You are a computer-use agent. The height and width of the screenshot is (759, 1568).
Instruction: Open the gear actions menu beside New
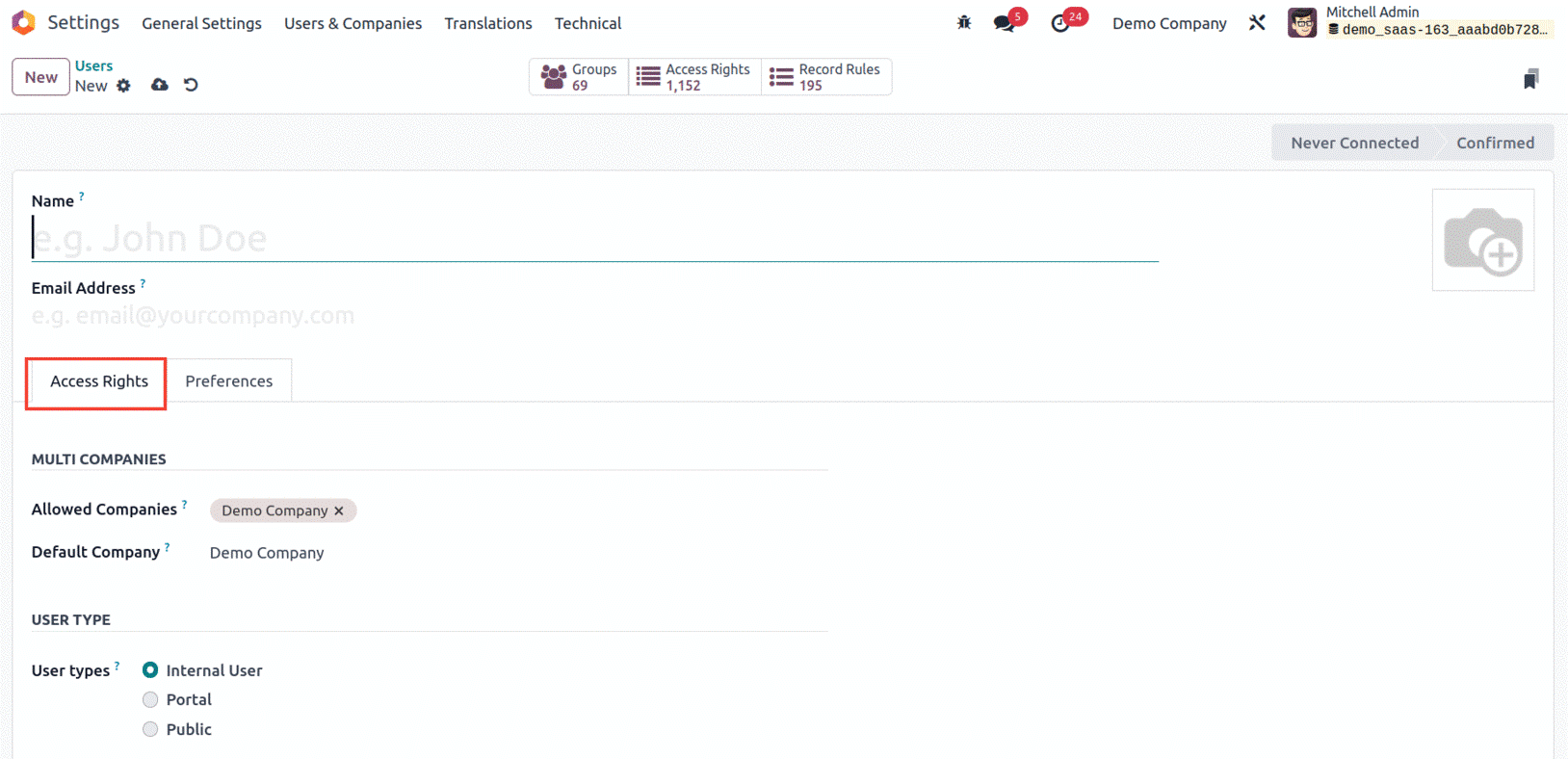tap(123, 86)
